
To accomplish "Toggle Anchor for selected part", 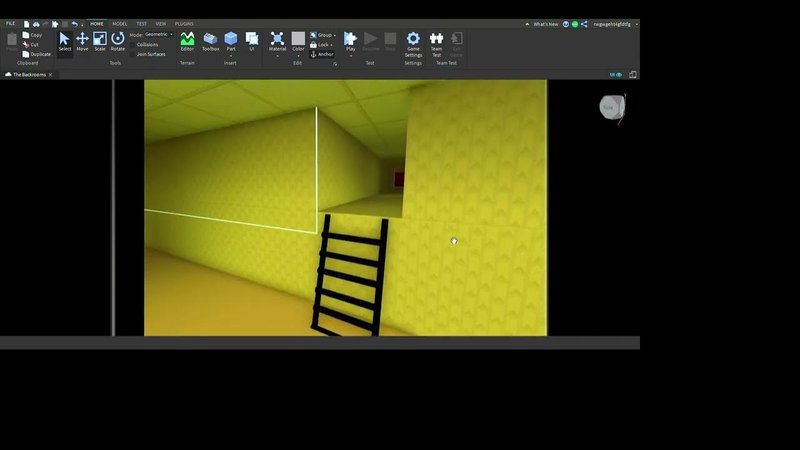I will (x=322, y=54).
